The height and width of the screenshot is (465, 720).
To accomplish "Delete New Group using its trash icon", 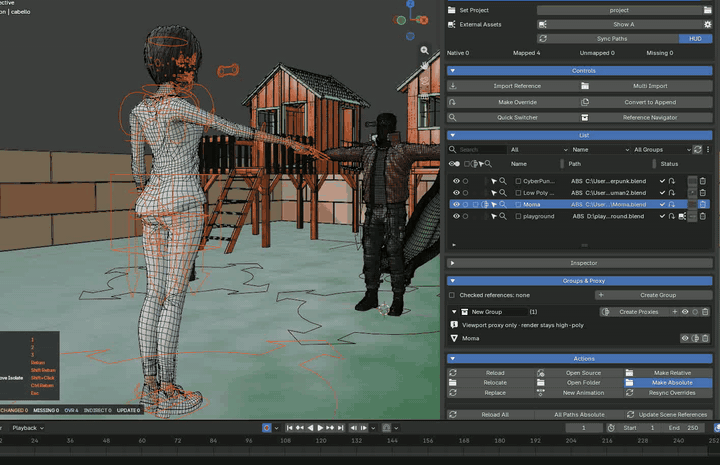I will coord(705,312).
